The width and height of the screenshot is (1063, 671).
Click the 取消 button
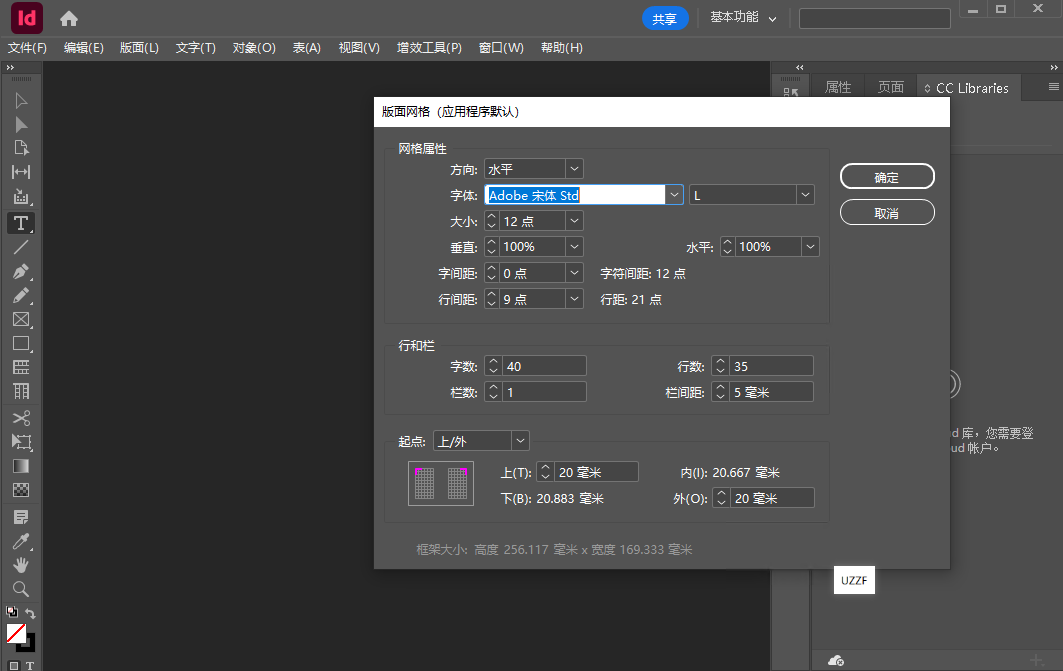click(x=887, y=213)
